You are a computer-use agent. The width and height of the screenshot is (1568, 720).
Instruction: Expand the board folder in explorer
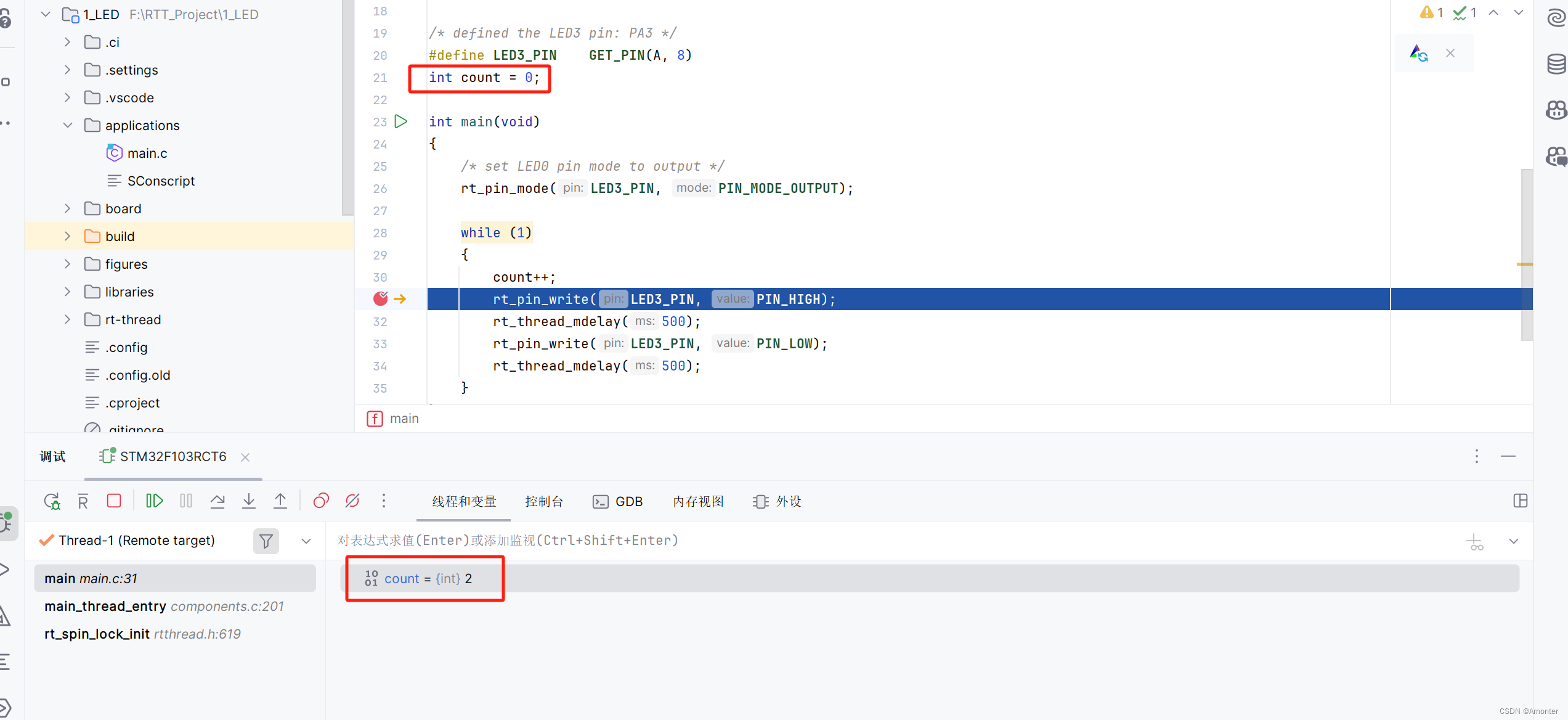(68, 208)
